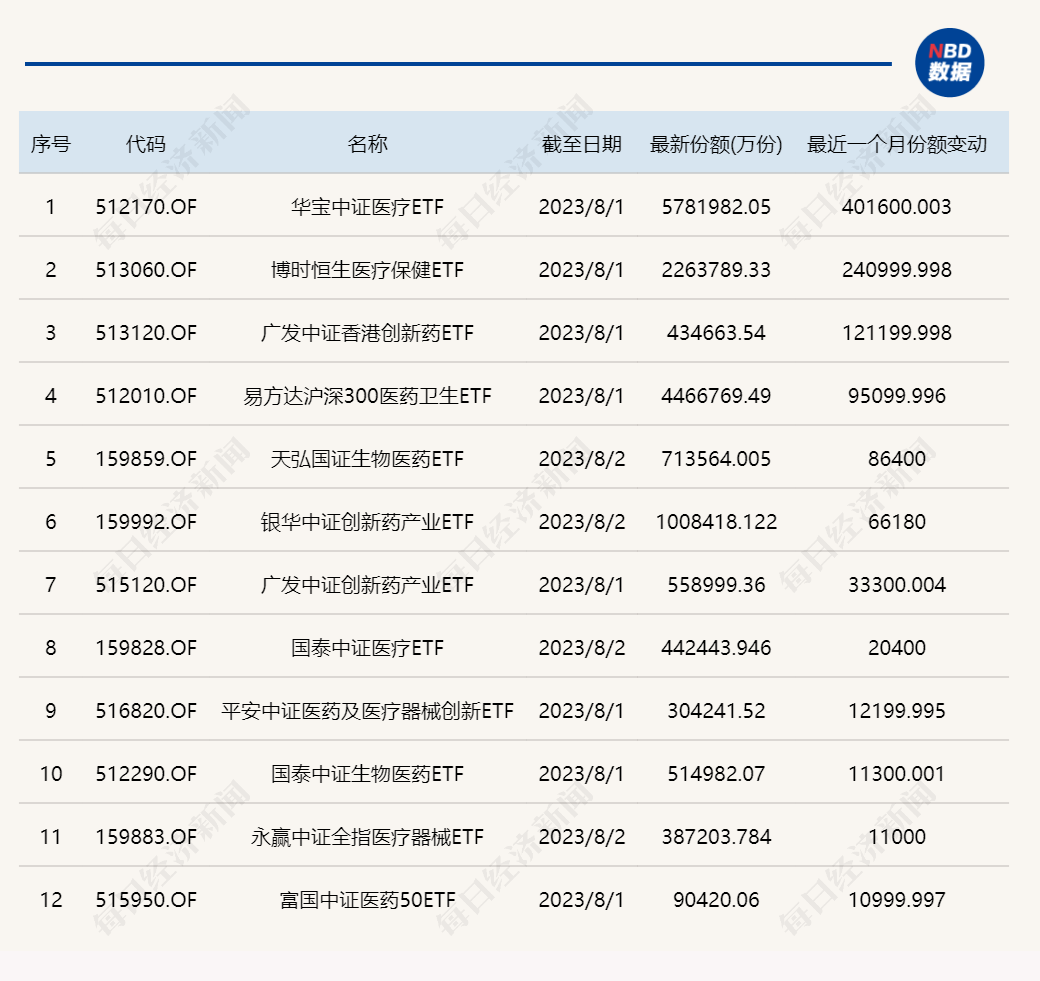Viewport: 1040px width, 981px height.
Task: Click code 159859.OF
Action: point(146,459)
